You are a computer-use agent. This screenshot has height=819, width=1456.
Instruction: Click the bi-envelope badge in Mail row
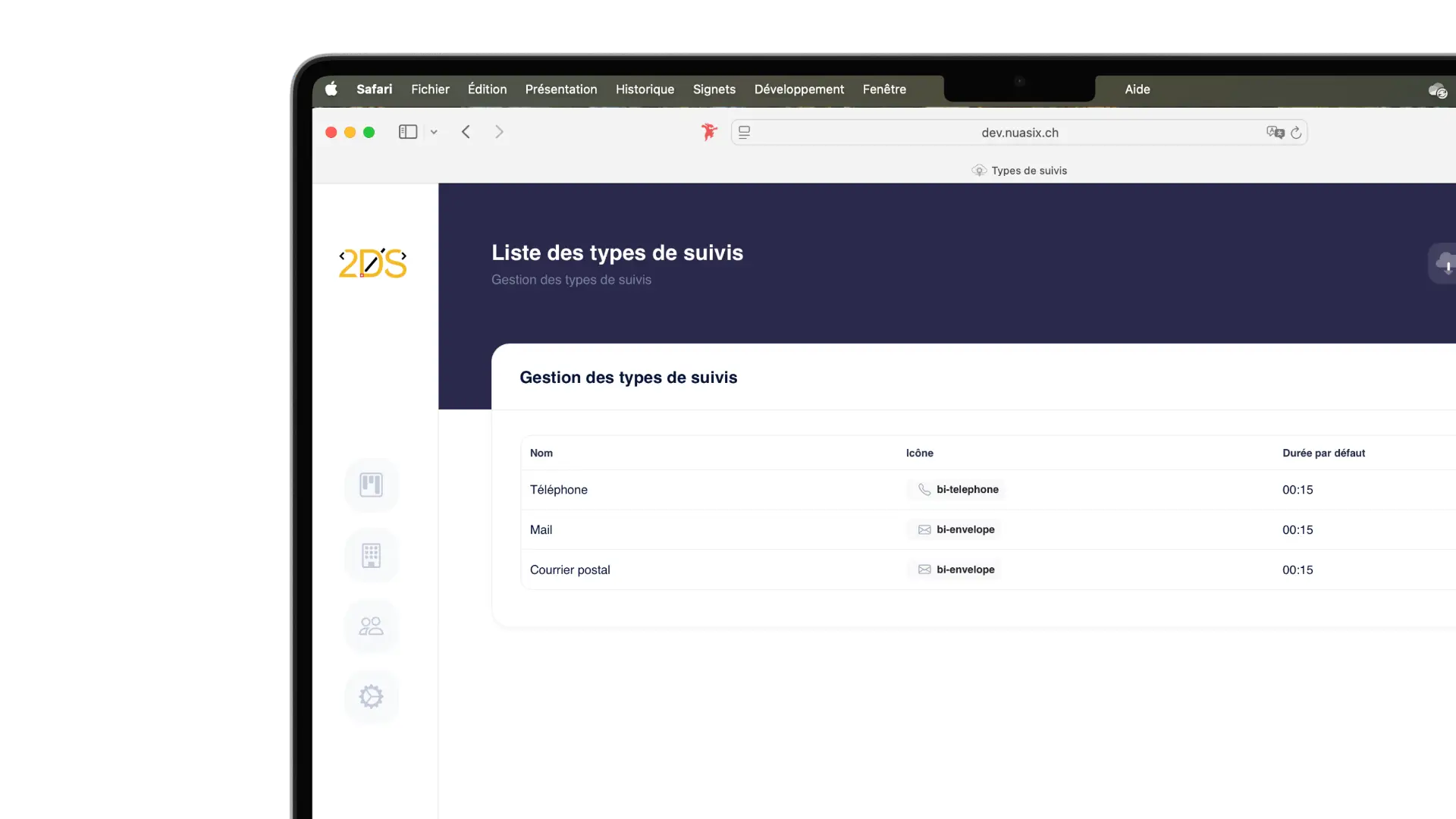coord(955,529)
